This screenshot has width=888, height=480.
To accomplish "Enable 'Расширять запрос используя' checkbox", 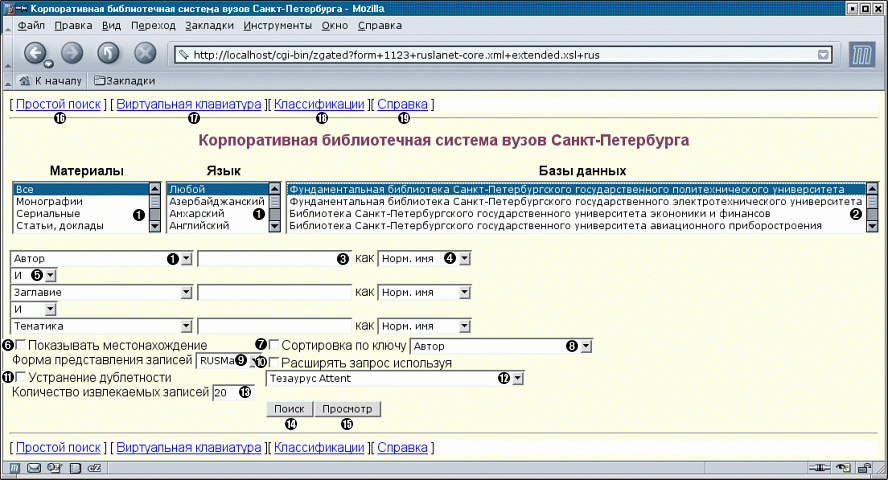I will coord(274,362).
